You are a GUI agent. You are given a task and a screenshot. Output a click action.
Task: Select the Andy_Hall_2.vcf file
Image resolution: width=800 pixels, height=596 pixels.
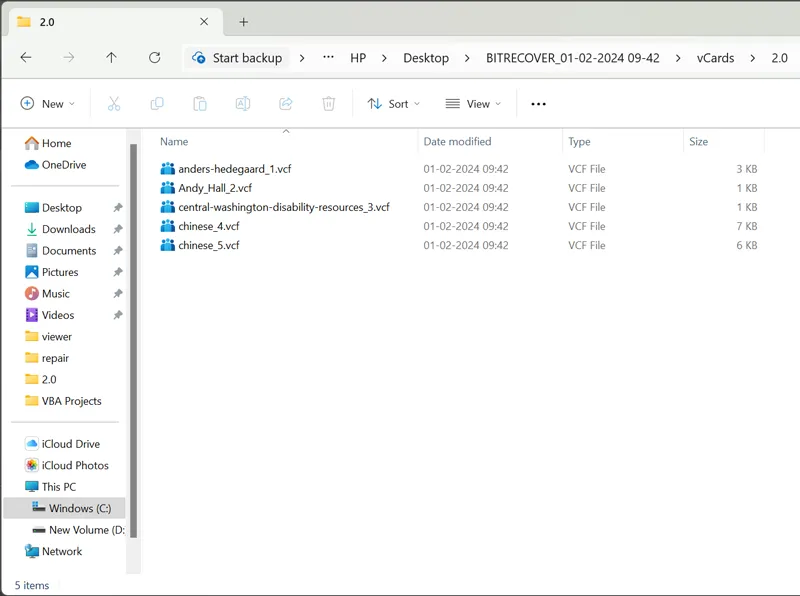click(215, 188)
